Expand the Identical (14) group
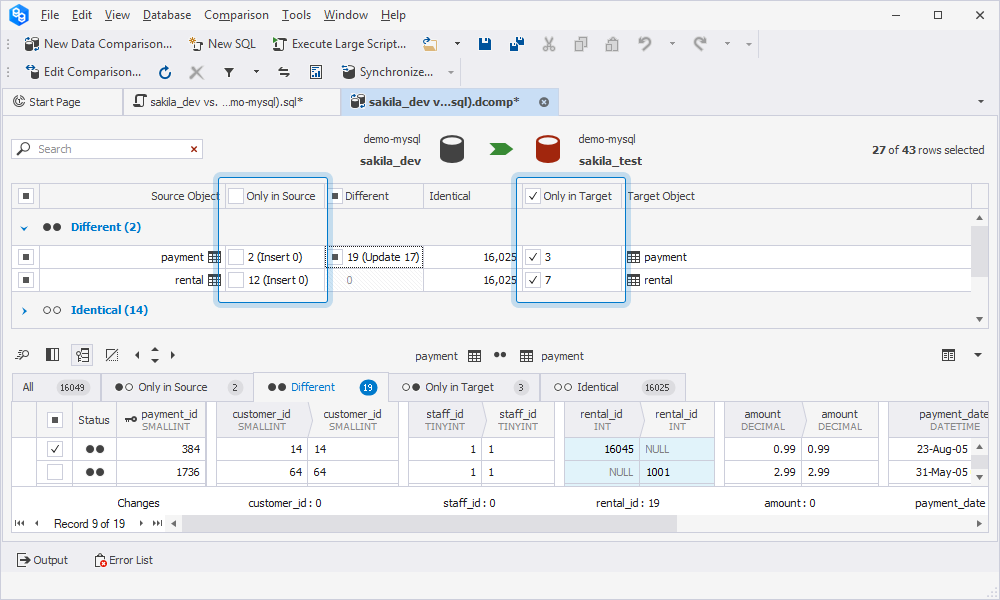Image resolution: width=1000 pixels, height=600 pixels. coord(25,311)
